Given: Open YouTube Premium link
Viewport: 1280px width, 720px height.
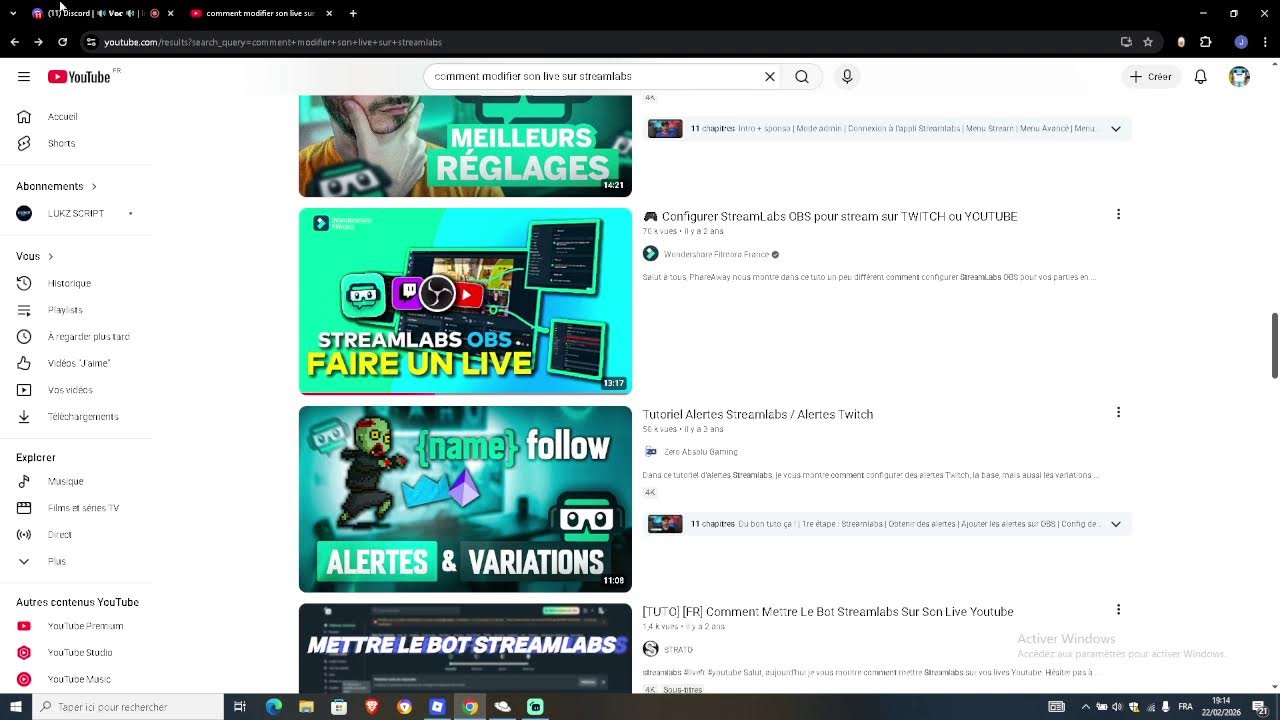Looking at the screenshot, I should pyautogui.click(x=76, y=626).
